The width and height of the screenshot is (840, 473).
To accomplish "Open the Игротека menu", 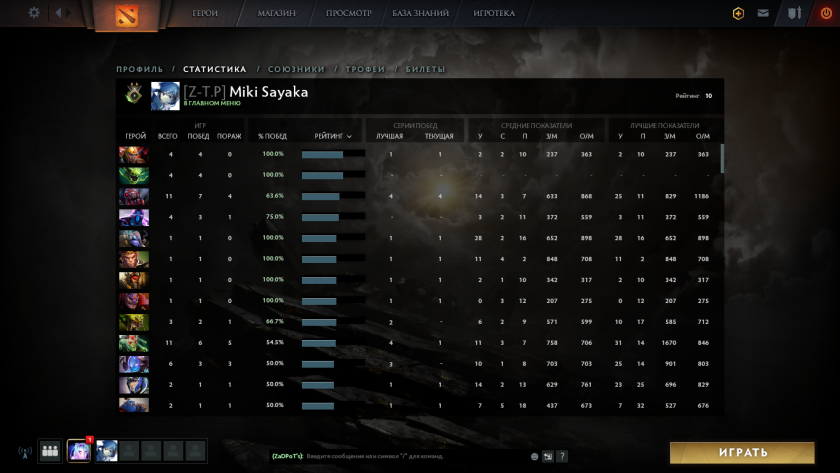I will pos(494,13).
